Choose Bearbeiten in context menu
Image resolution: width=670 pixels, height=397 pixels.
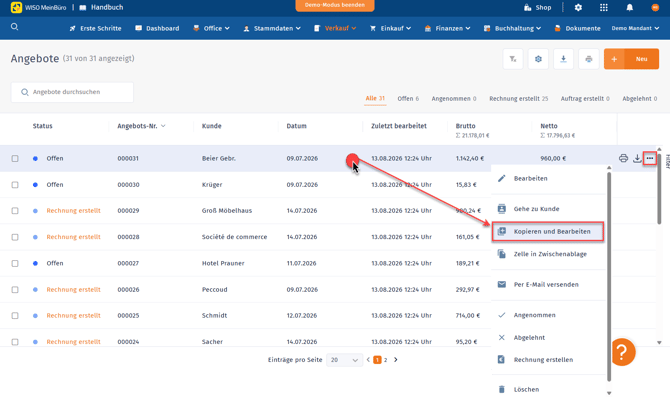click(x=549, y=179)
